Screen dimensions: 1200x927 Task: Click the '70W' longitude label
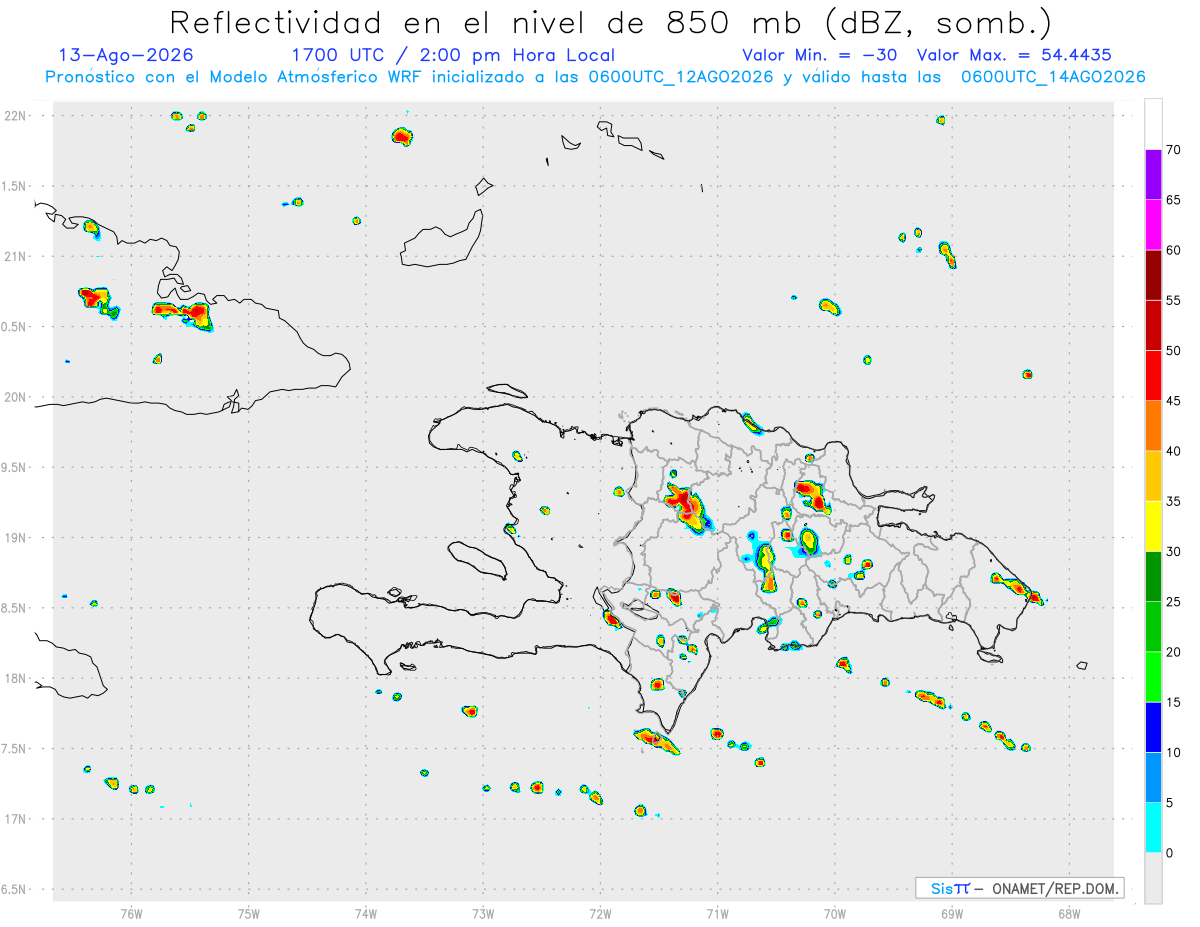coord(835,914)
